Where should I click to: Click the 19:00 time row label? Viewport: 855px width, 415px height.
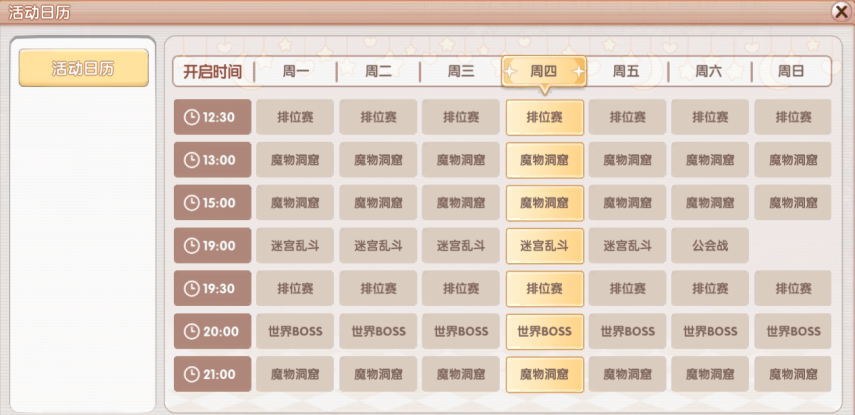coord(213,245)
